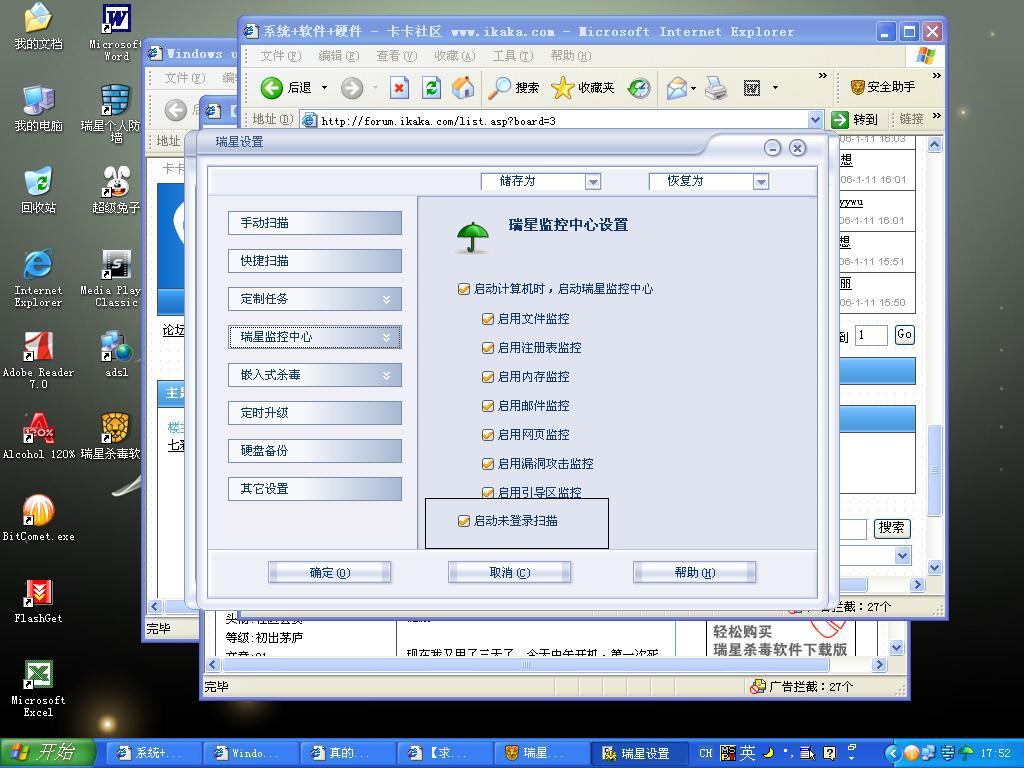Click IE forward arrow button

351,88
